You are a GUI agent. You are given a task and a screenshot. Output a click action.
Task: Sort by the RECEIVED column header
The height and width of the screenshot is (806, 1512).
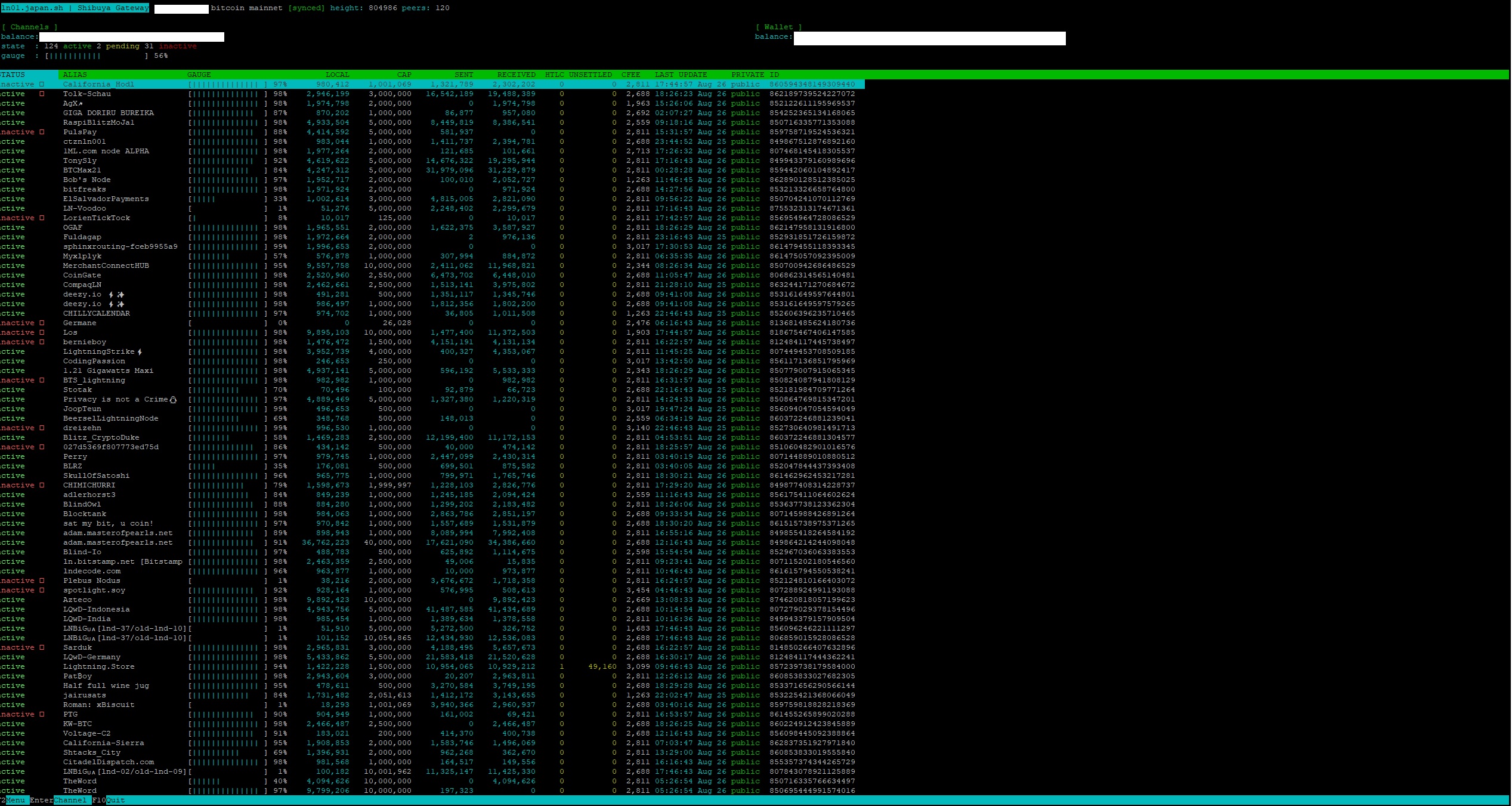pos(516,75)
